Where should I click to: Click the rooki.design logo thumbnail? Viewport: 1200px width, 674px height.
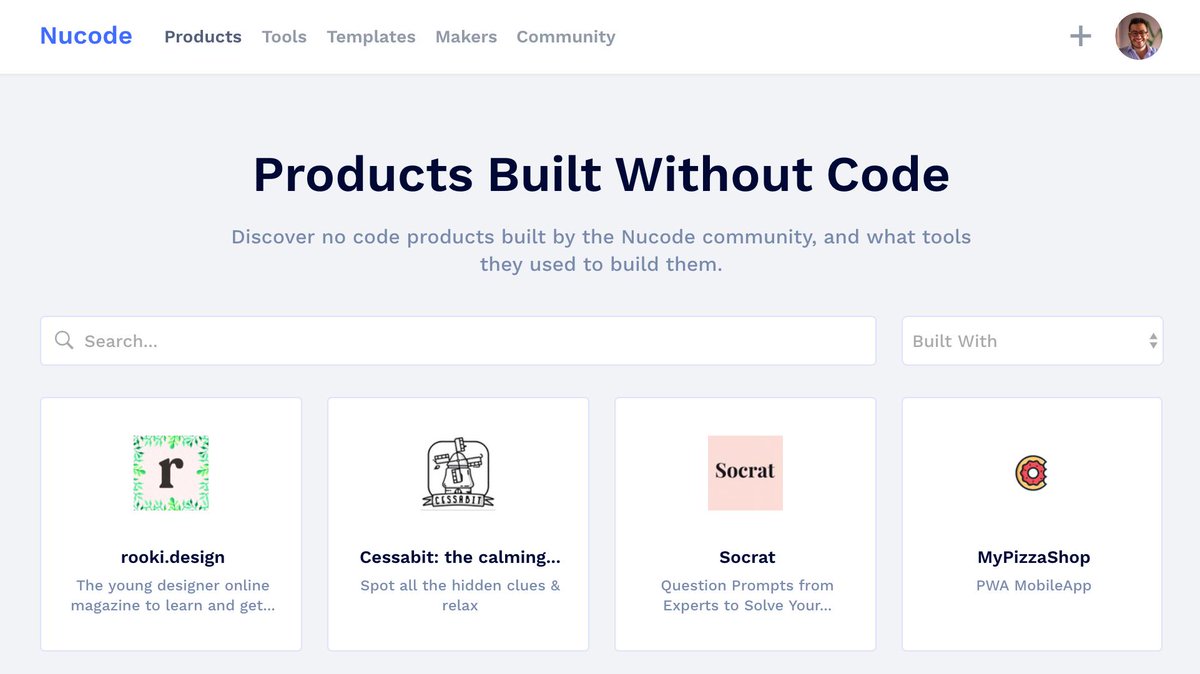[x=171, y=473]
